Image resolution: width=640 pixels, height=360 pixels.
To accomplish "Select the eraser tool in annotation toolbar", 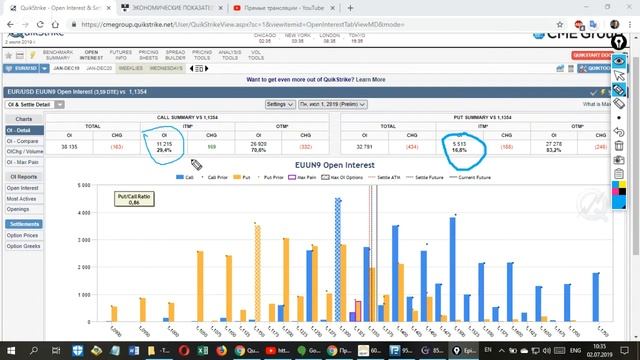I will pyautogui.click(x=619, y=103).
